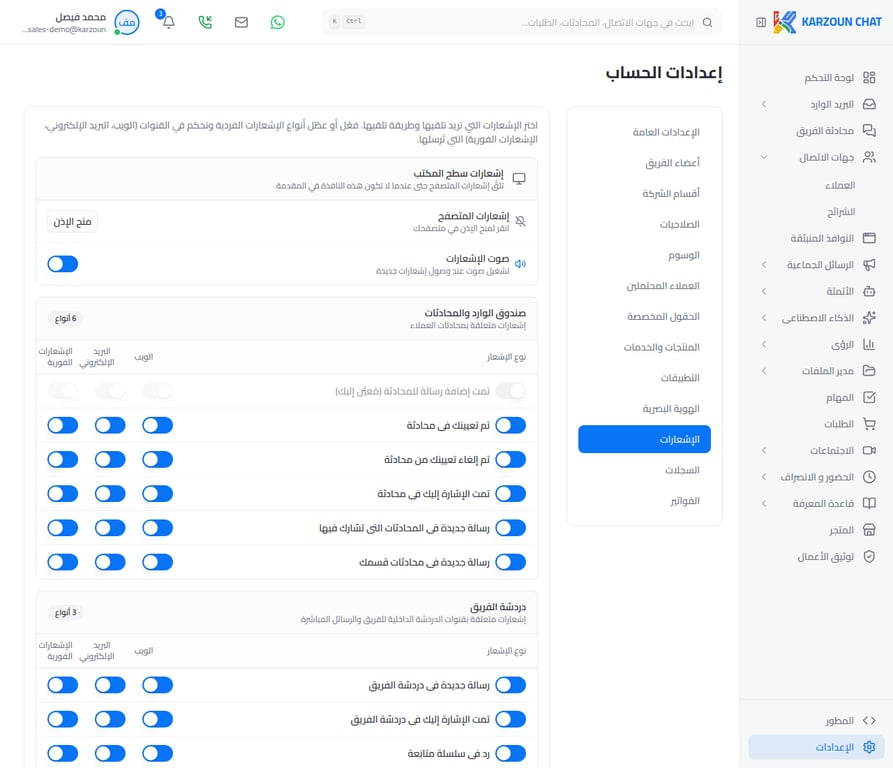Open الصلاحيات settings tab
The width and height of the screenshot is (893, 768).
coord(644,224)
